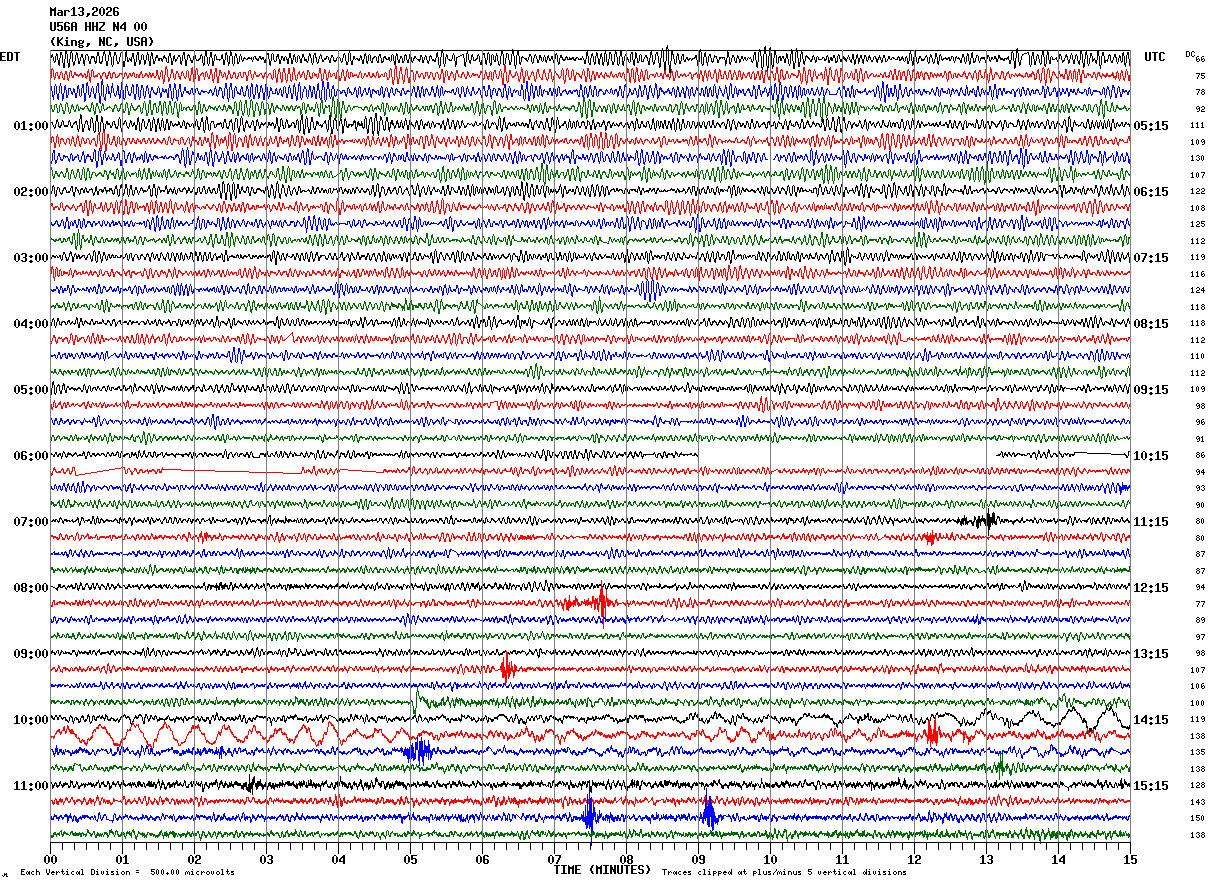Click the 02:00 EDT row label
Viewport: 1210px width, 886px height.
tap(31, 192)
